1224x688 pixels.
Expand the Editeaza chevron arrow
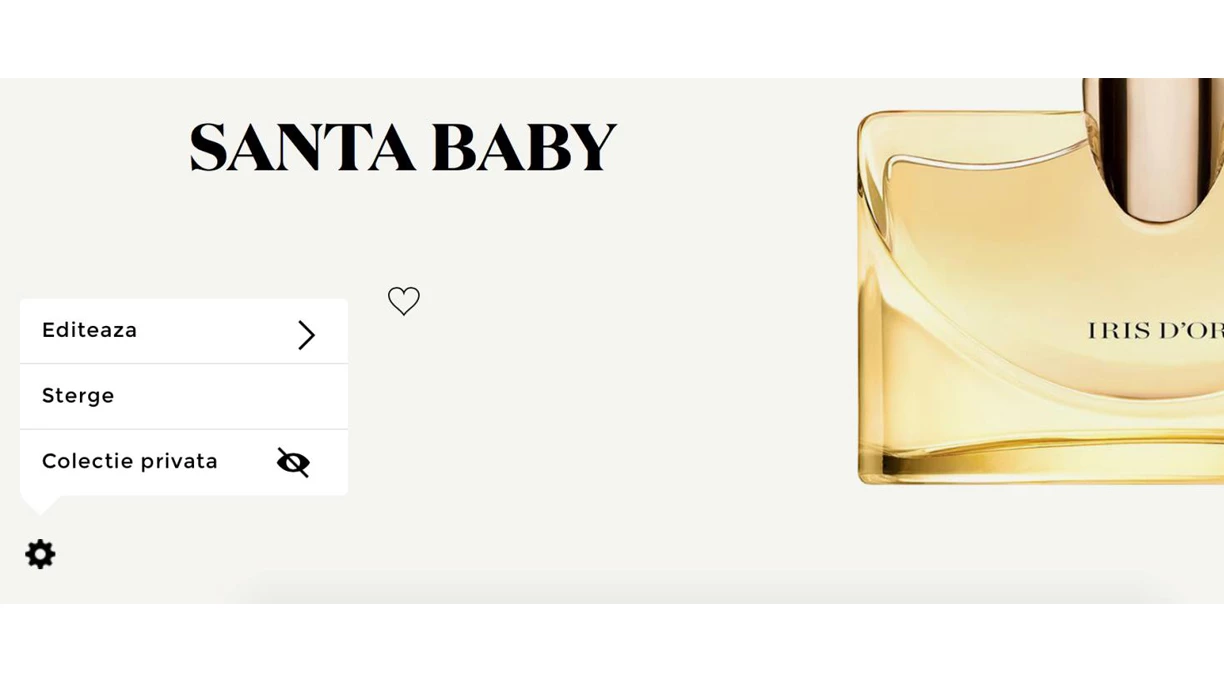[306, 335]
